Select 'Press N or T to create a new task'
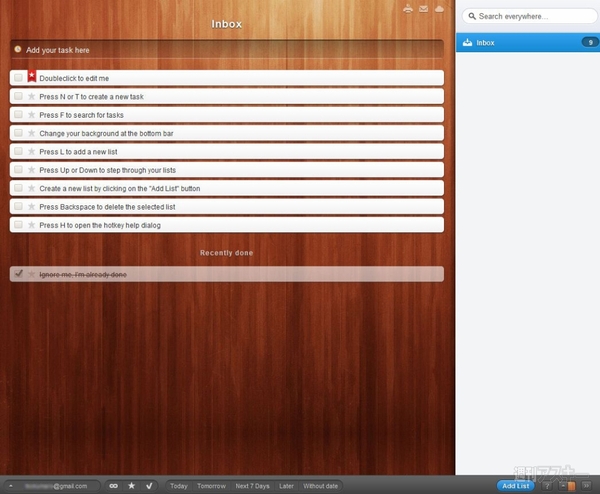Viewport: 600px width, 494px height. pos(91,96)
